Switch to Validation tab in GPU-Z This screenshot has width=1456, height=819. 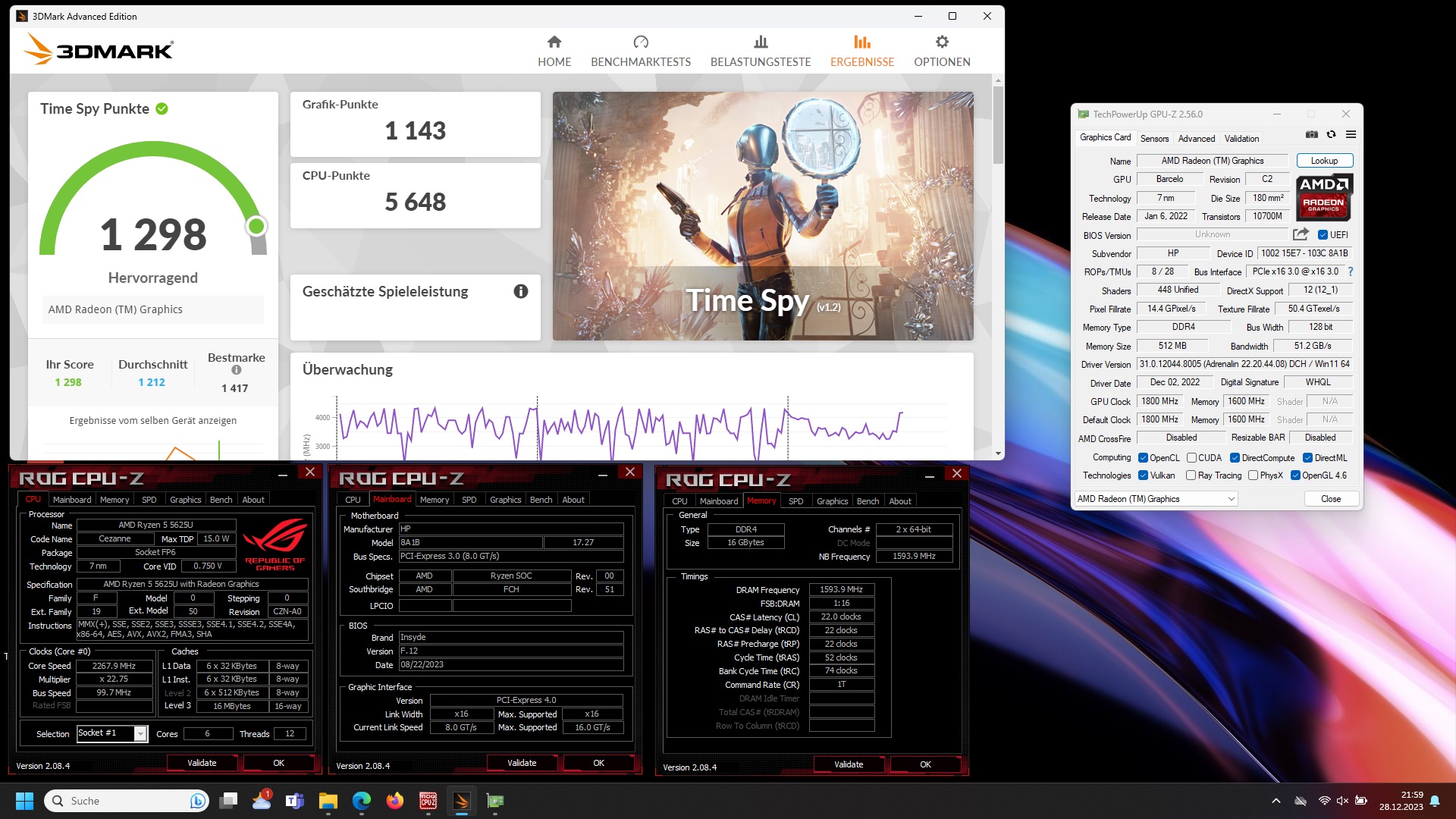coord(1241,139)
